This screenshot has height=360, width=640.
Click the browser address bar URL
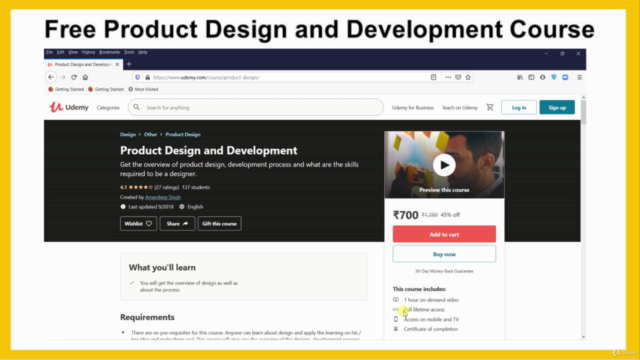pyautogui.click(x=206, y=77)
